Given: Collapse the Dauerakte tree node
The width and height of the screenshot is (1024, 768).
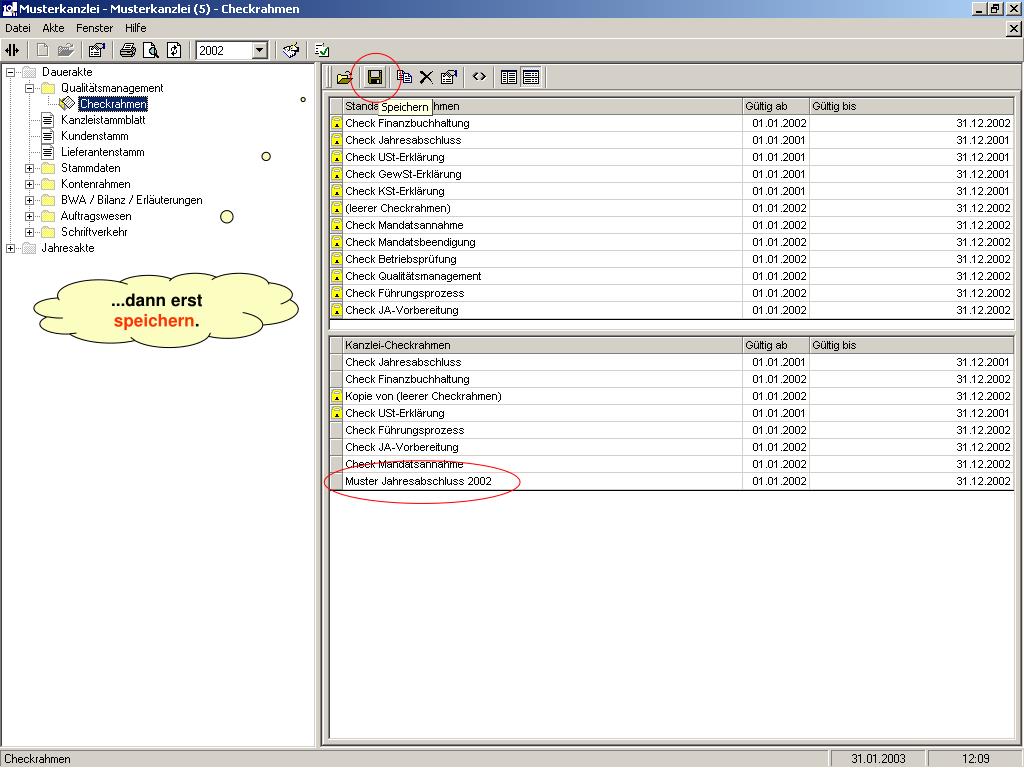Looking at the screenshot, I should coord(10,72).
